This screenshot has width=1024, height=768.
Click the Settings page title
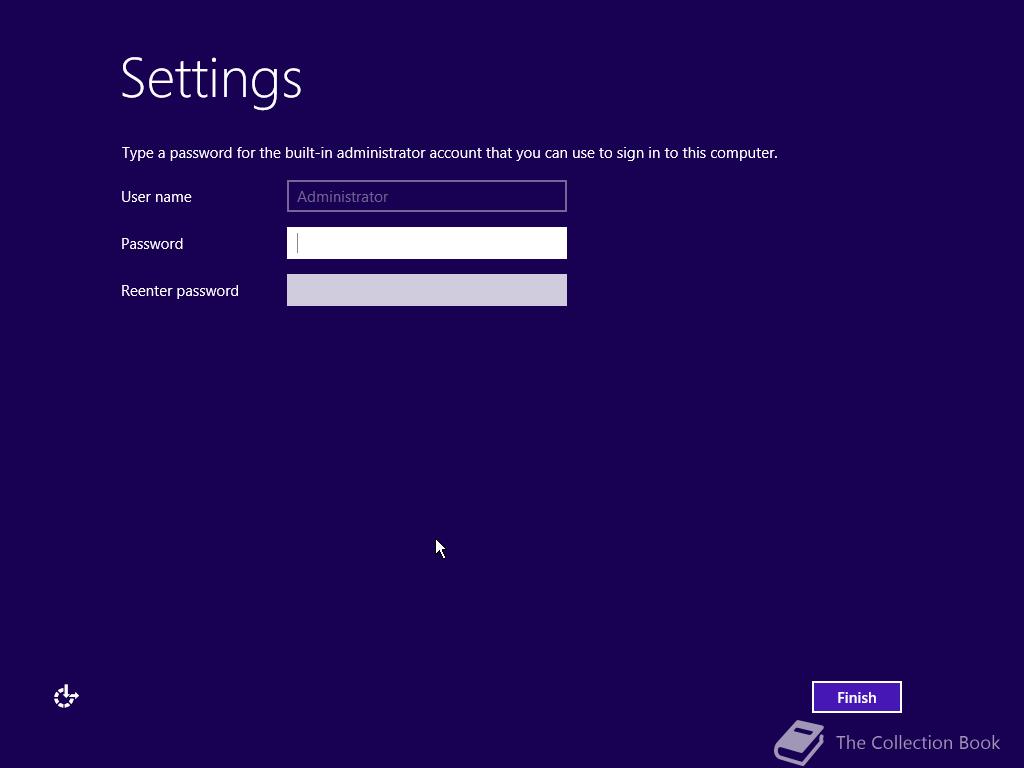pyautogui.click(x=211, y=80)
